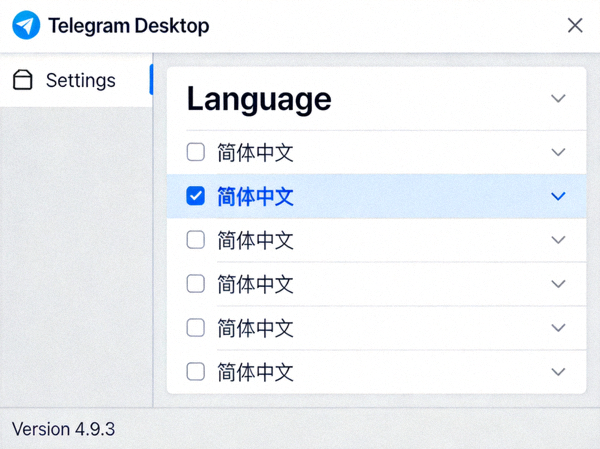Expand the blue chevron on highlighted row
600x449 pixels.
558,196
